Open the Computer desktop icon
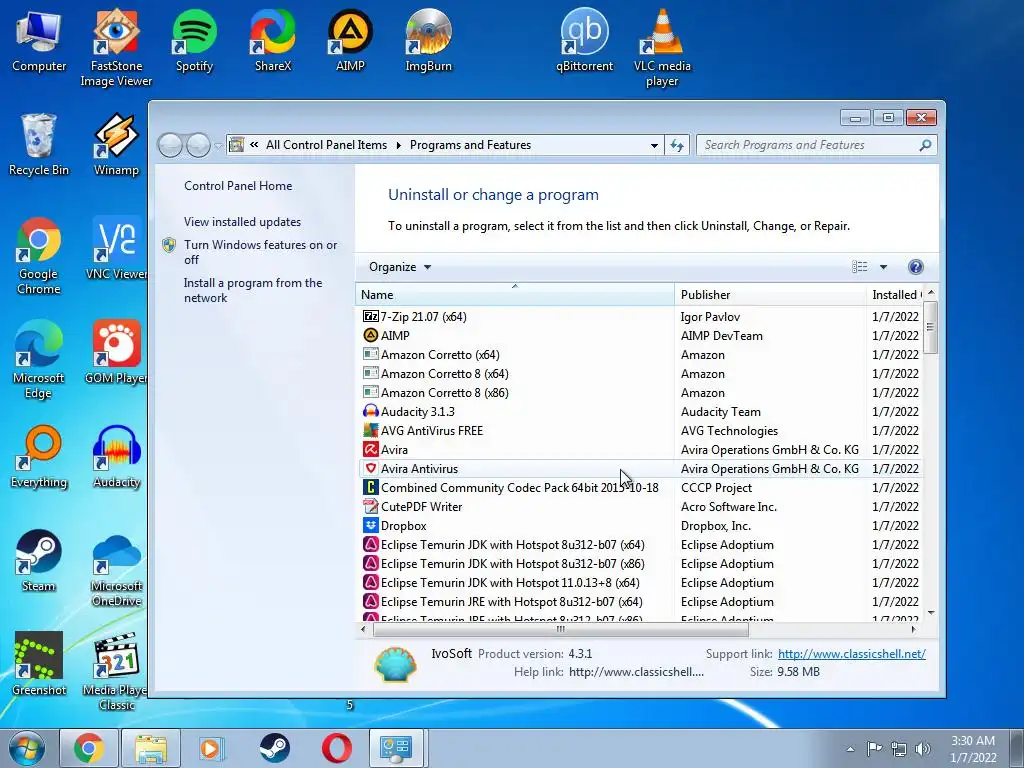The image size is (1024, 768). [39, 41]
